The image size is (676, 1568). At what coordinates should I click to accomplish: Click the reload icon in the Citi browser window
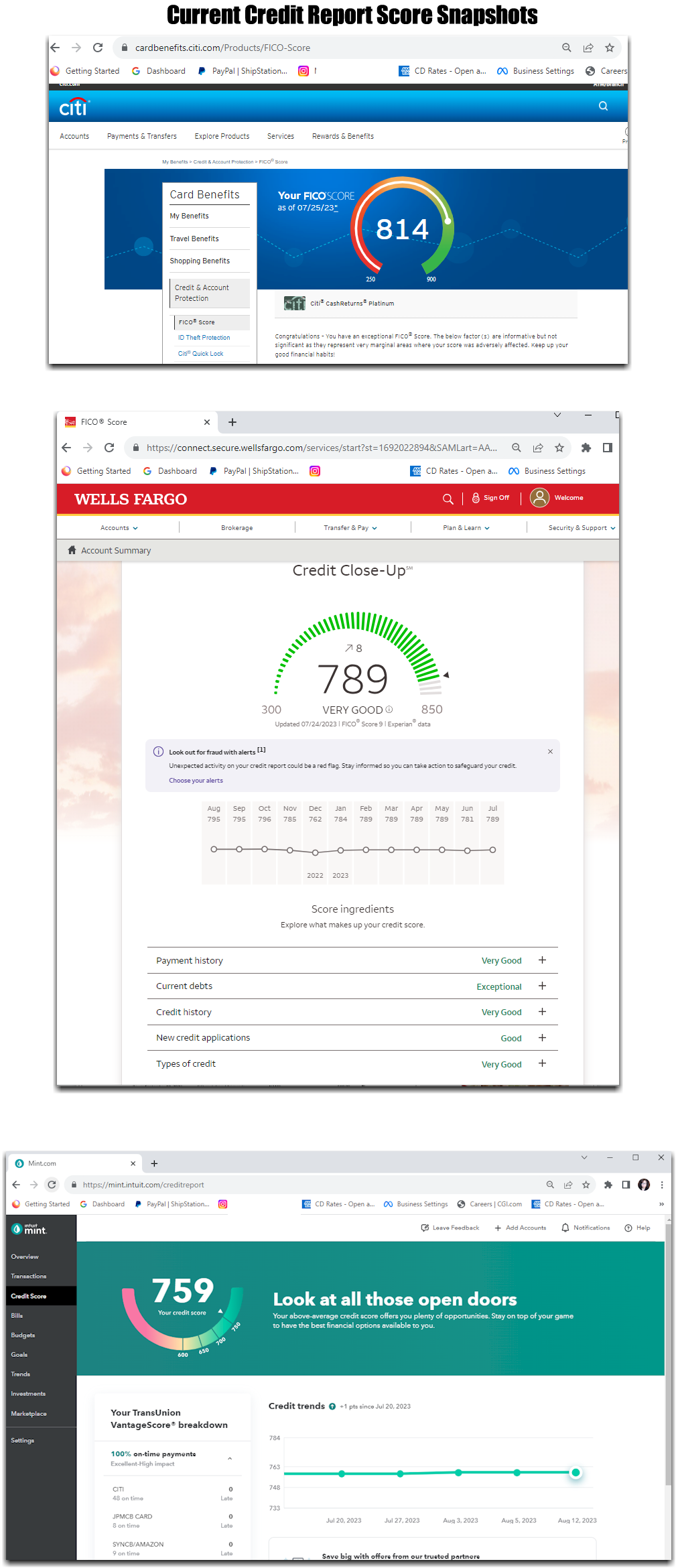click(98, 48)
